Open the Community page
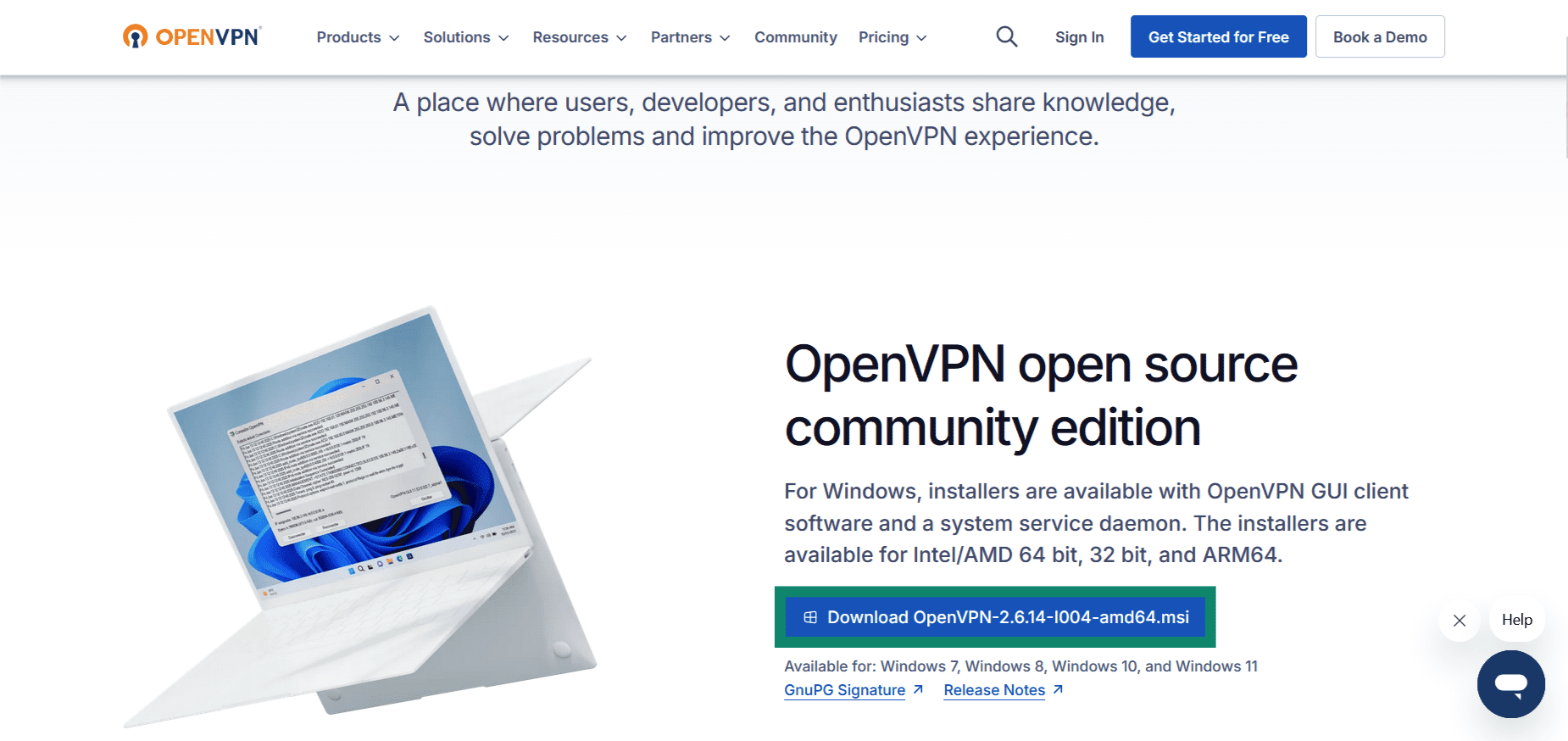The width and height of the screenshot is (1568, 741). (795, 37)
